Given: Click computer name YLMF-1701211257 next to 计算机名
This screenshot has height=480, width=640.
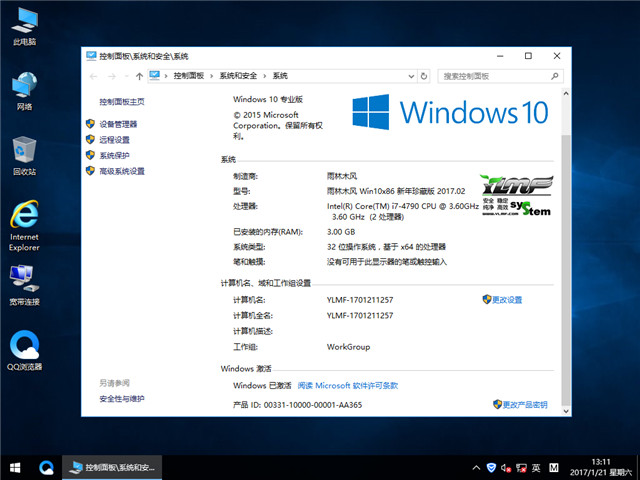Looking at the screenshot, I should coord(360,300).
